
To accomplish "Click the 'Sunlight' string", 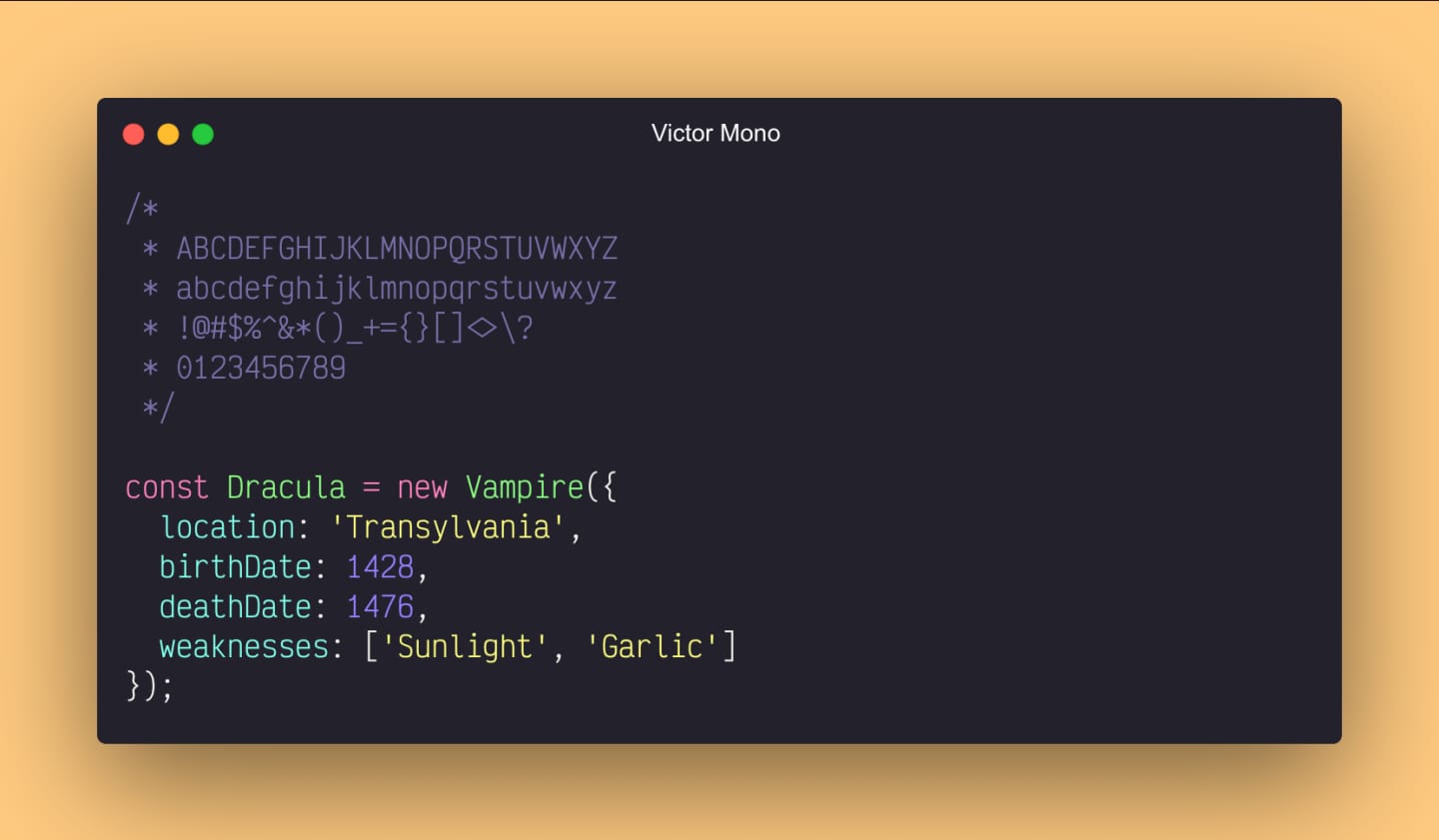I will [x=465, y=647].
